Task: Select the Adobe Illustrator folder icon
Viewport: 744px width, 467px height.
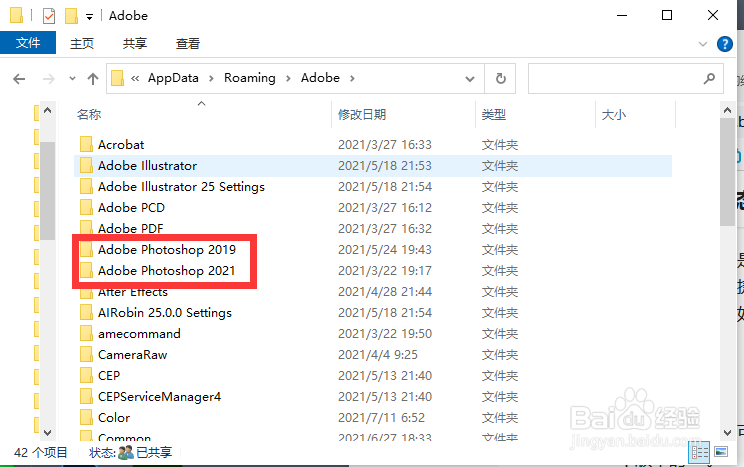Action: click(86, 165)
